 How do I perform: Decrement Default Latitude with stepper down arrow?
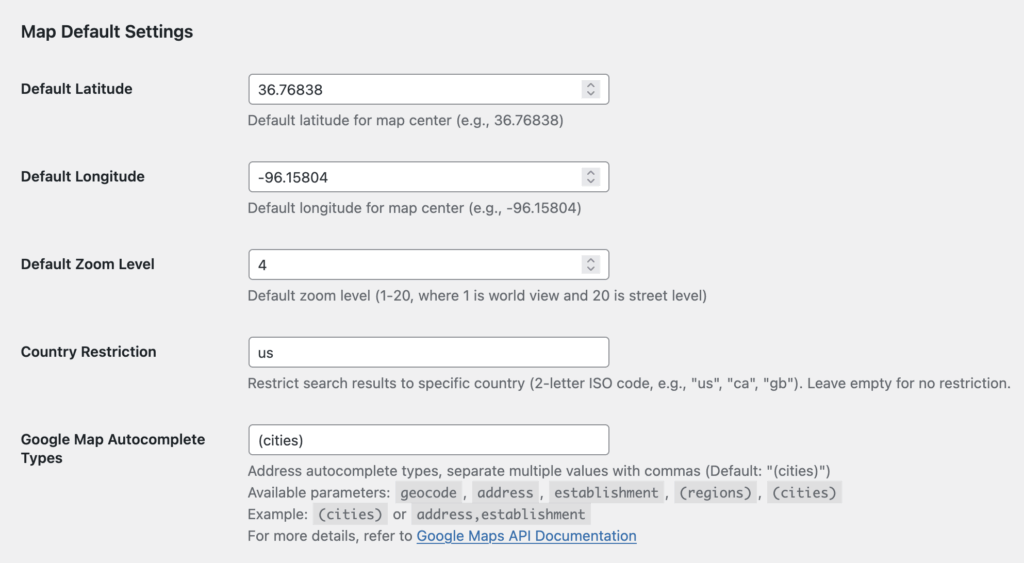[591, 95]
